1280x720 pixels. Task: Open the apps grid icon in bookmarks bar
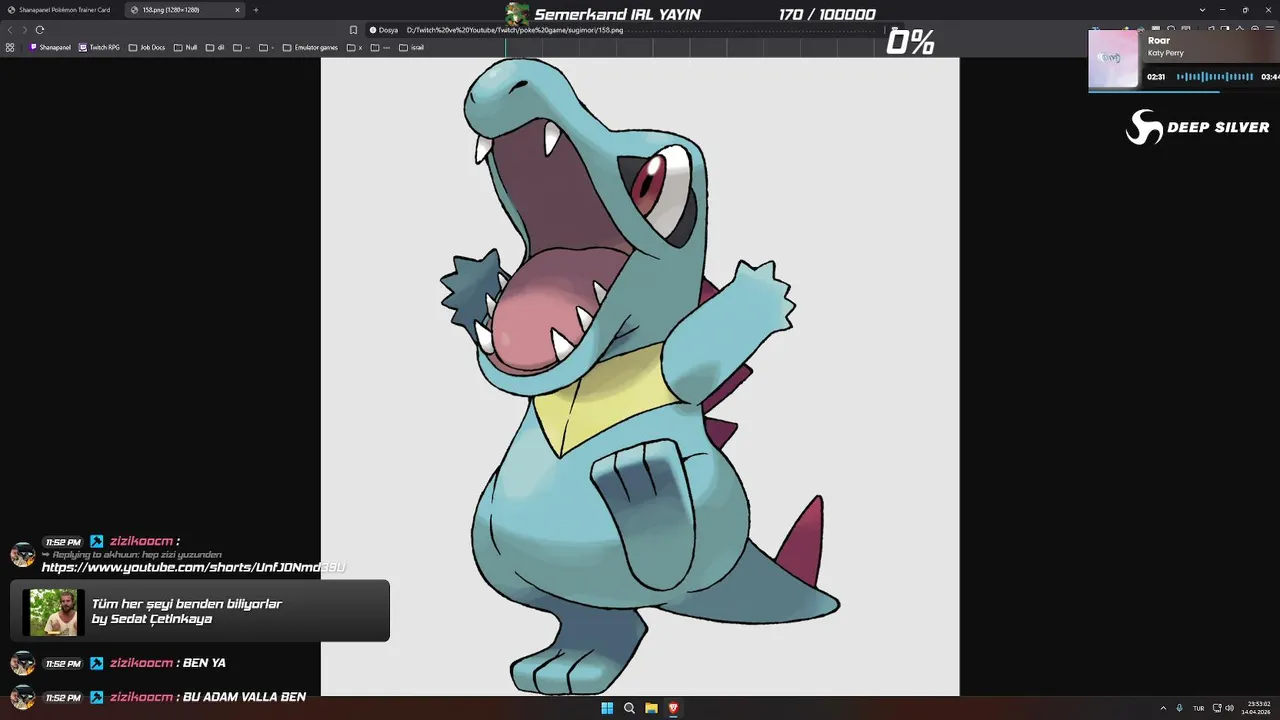[x=10, y=47]
